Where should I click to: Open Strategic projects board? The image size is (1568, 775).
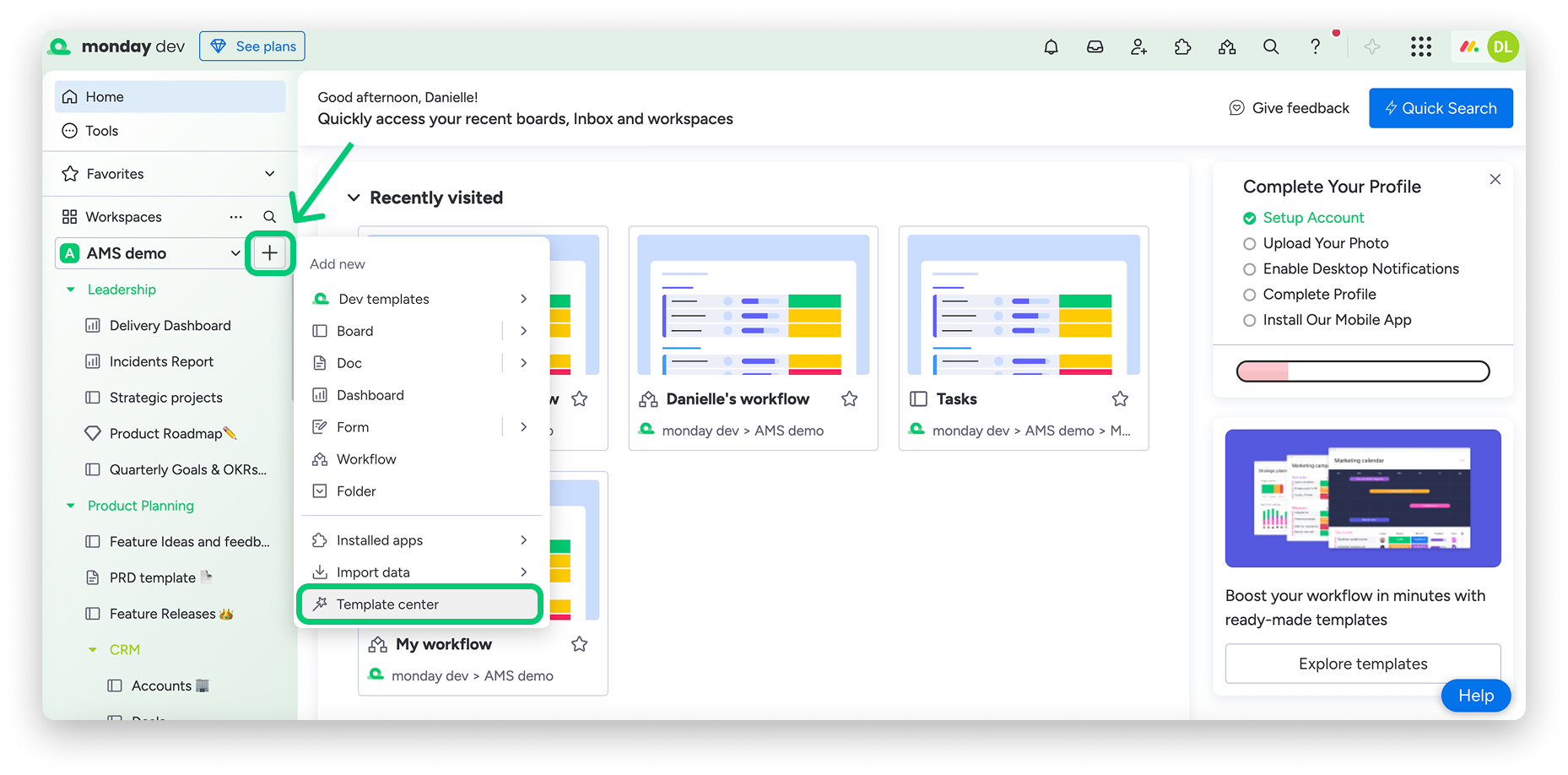166,398
